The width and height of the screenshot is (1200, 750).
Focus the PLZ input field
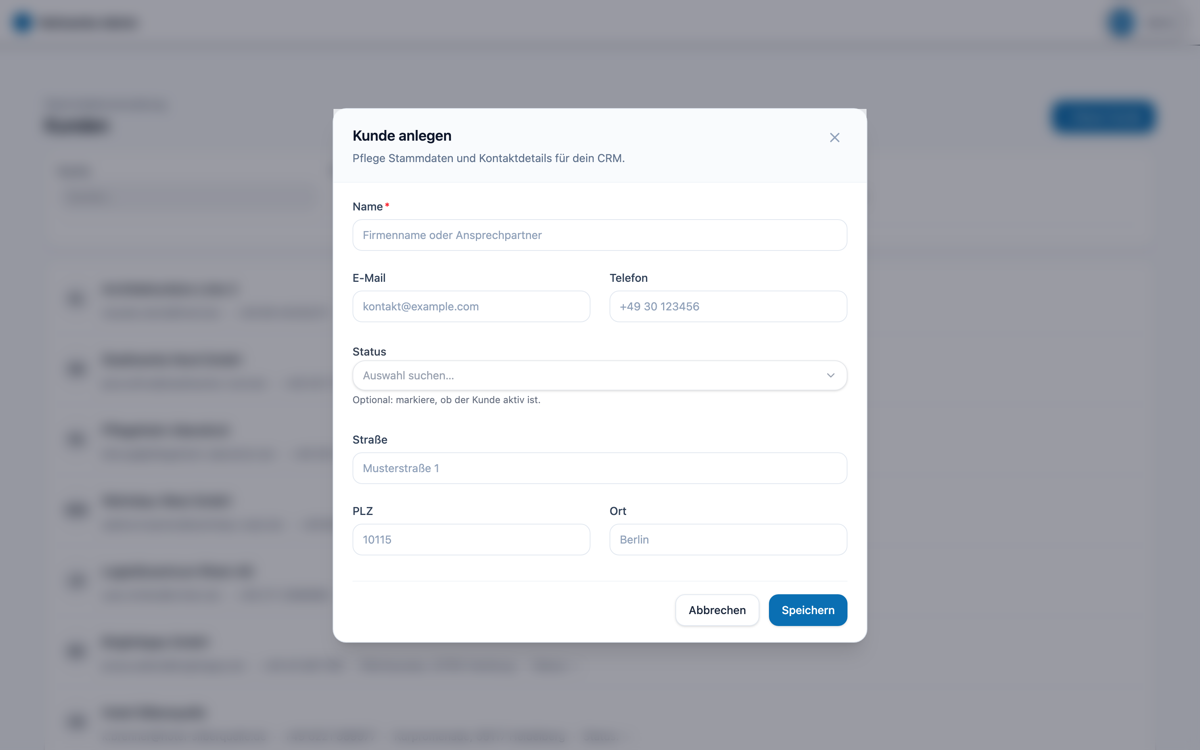tap(471, 539)
